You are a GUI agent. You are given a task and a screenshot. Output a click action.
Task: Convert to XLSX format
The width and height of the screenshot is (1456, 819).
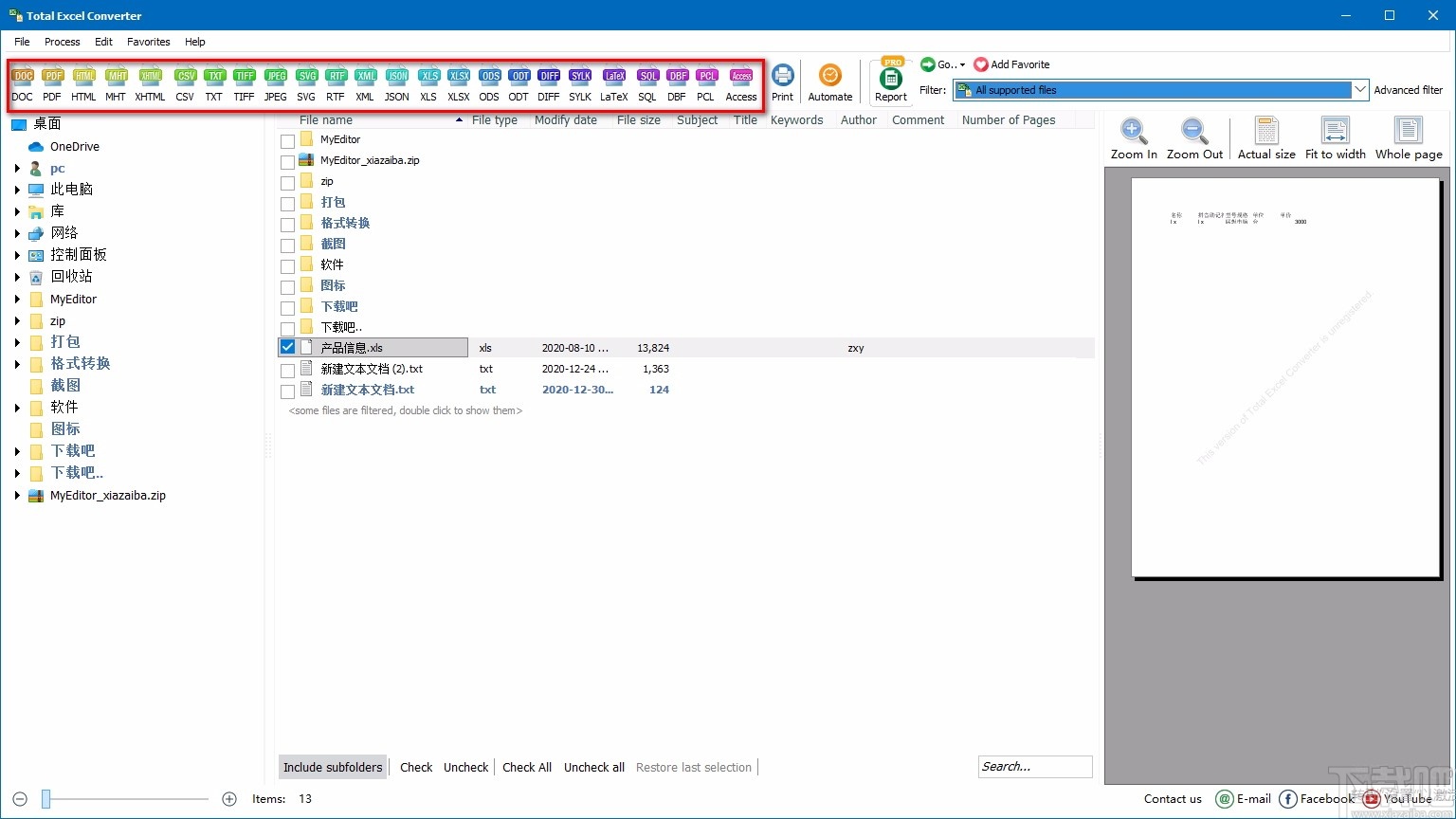coord(459,83)
